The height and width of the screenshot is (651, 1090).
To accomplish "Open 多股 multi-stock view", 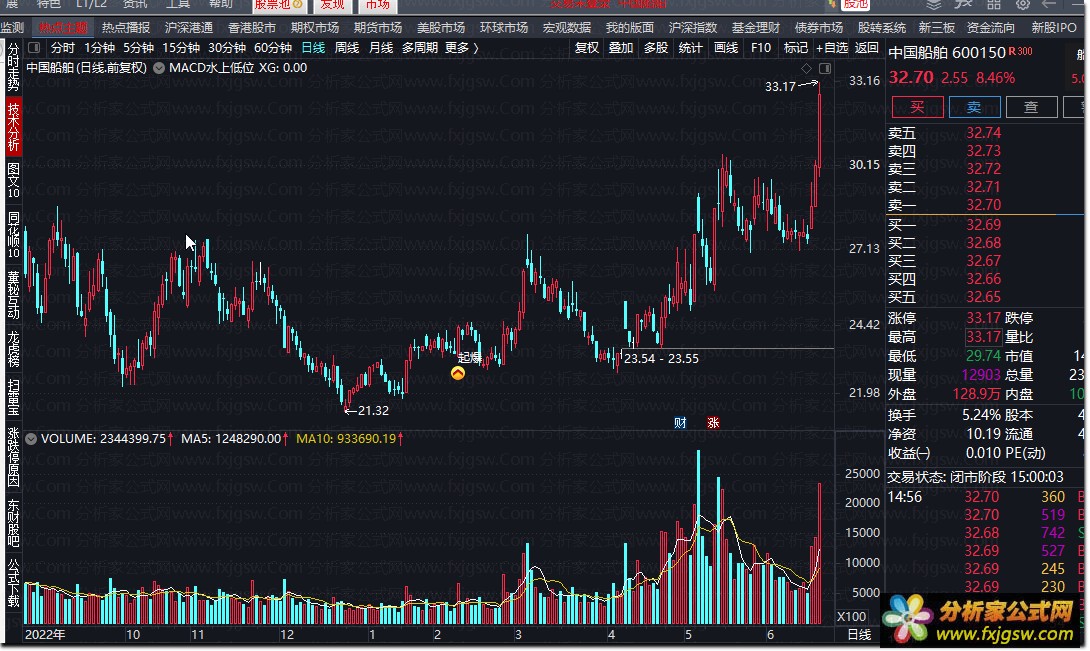I will (656, 48).
